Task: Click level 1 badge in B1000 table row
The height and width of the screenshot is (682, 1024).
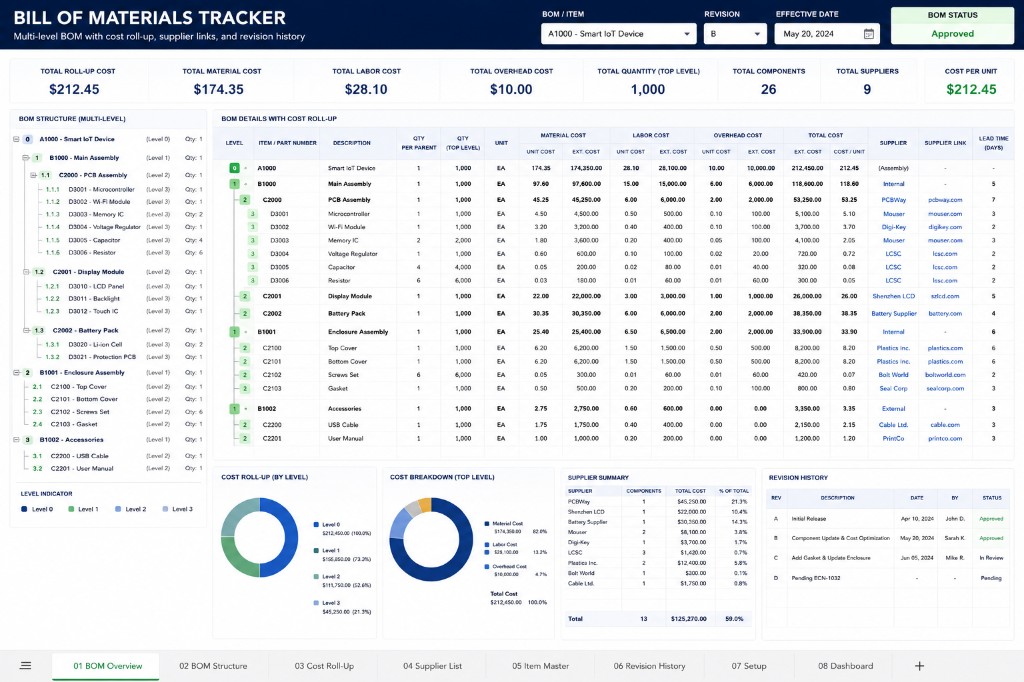Action: tap(234, 184)
